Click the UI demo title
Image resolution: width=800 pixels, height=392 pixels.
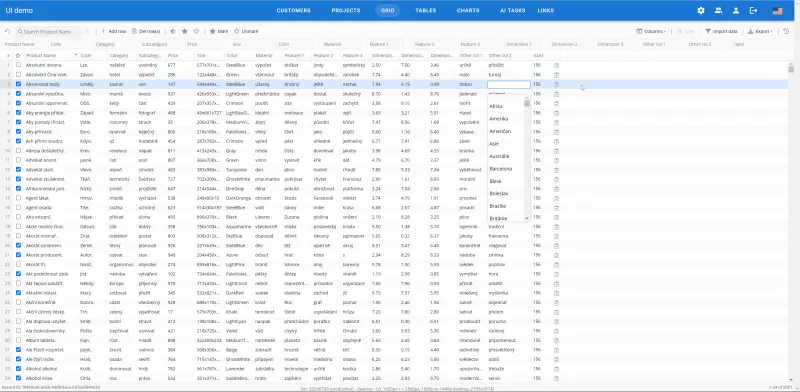[19, 10]
